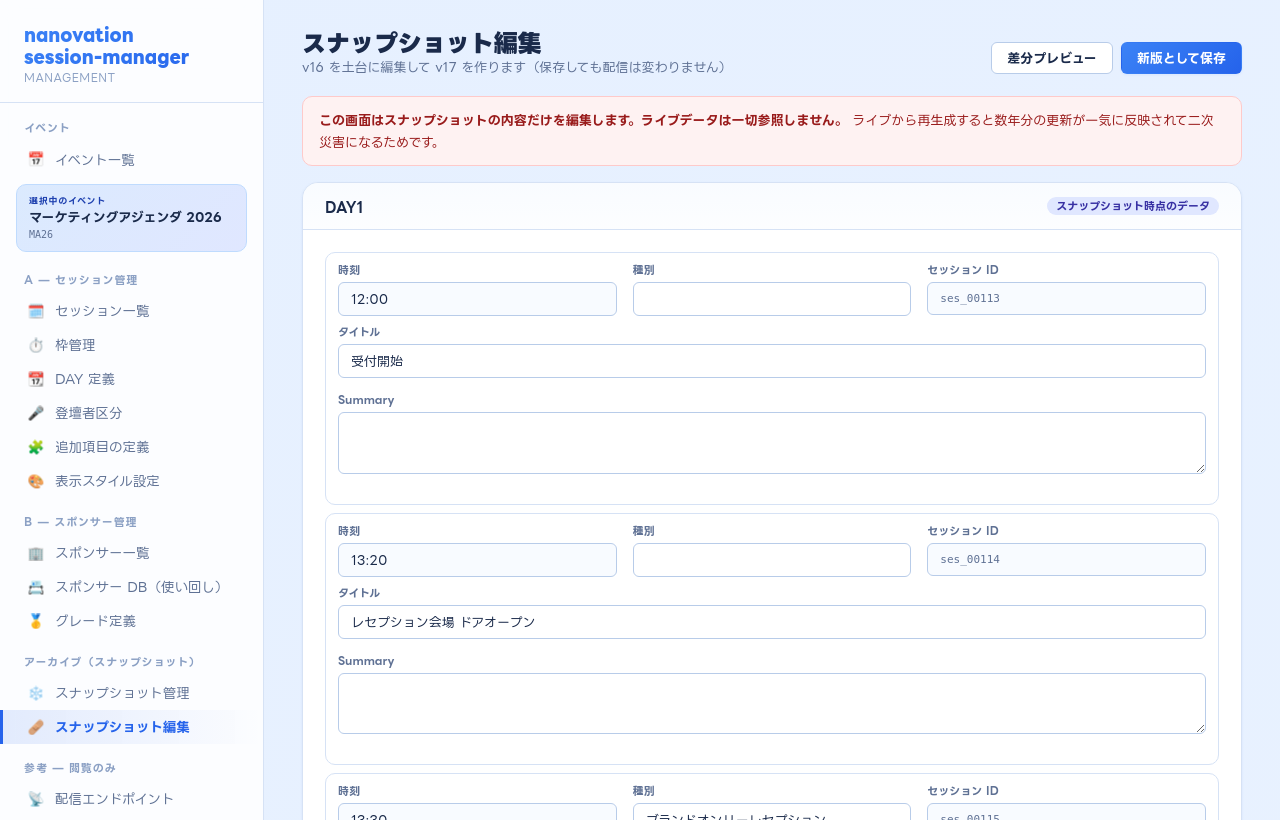Click the snowflake icon beside スナップショット管理
The width and height of the screenshot is (1280, 820).
pos(36,693)
